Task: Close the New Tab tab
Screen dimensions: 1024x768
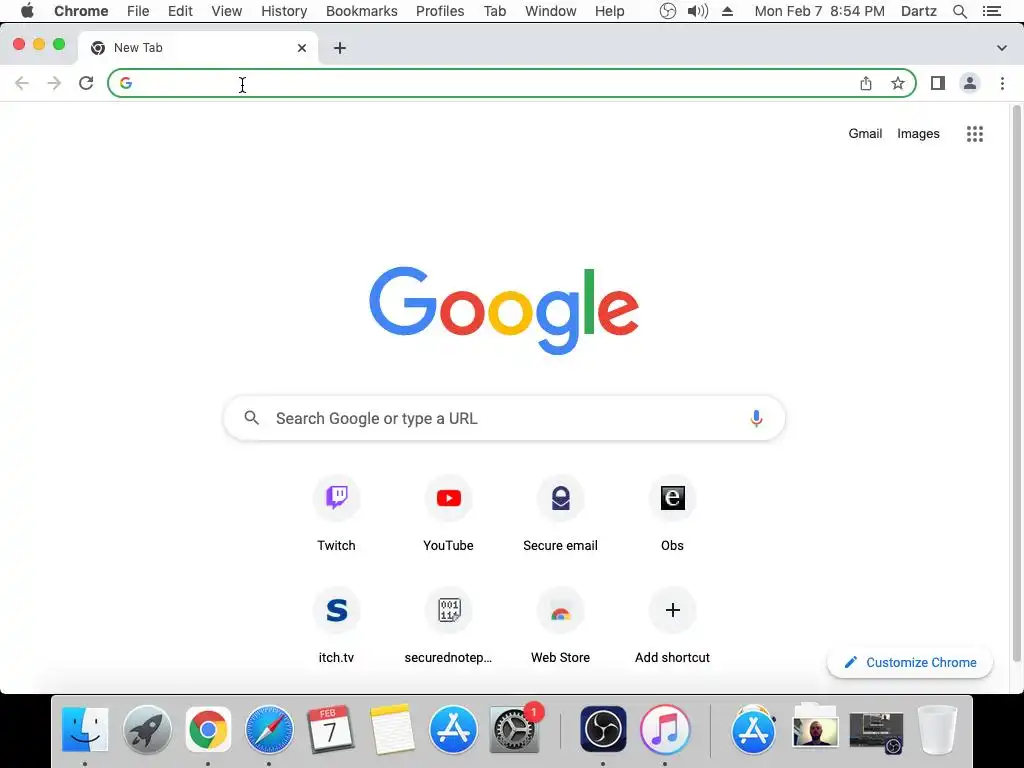Action: pos(302,48)
